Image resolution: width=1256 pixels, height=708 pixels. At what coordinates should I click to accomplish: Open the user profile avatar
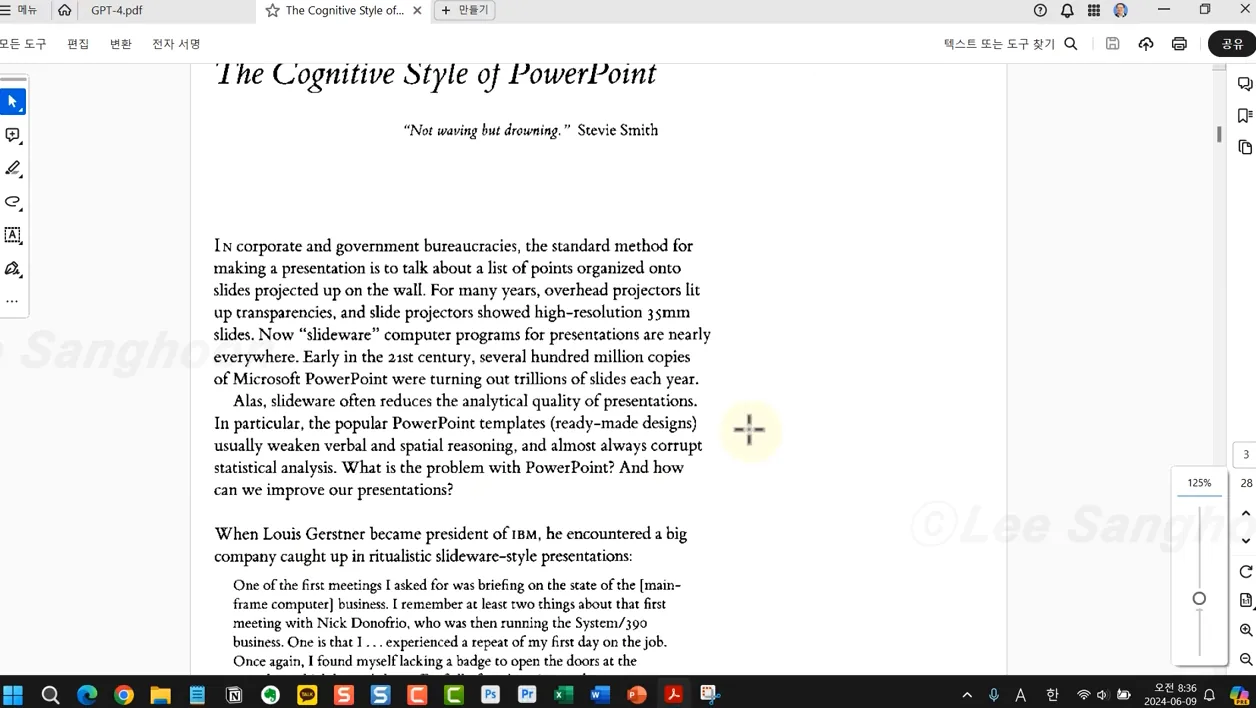1121,10
